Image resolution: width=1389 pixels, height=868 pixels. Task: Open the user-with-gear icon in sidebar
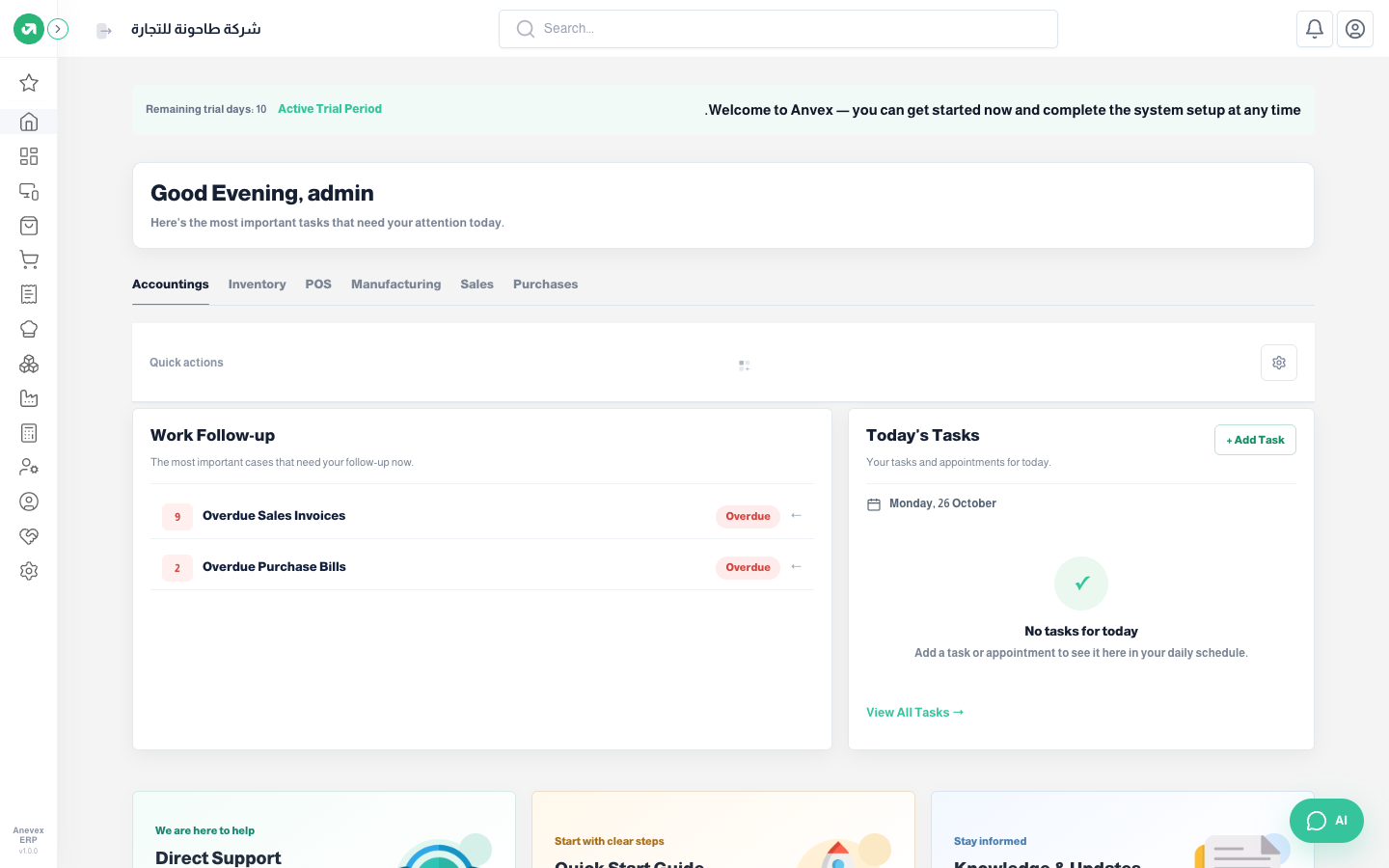(x=29, y=467)
